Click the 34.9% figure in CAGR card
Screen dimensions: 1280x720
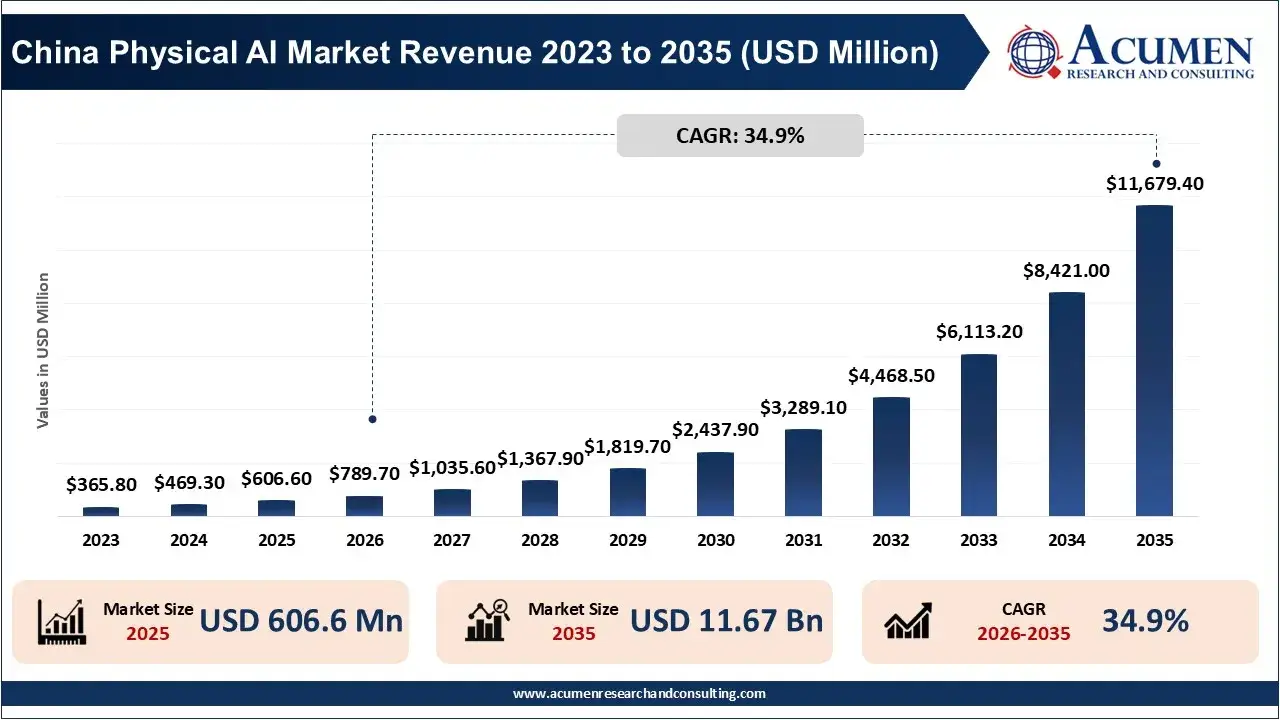pos(1146,621)
